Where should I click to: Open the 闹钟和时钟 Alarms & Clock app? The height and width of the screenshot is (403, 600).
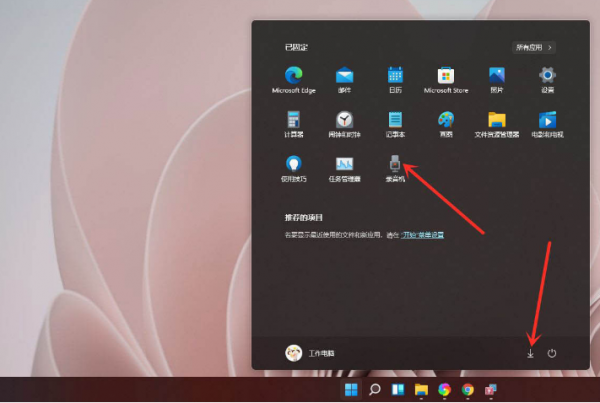pos(344,124)
